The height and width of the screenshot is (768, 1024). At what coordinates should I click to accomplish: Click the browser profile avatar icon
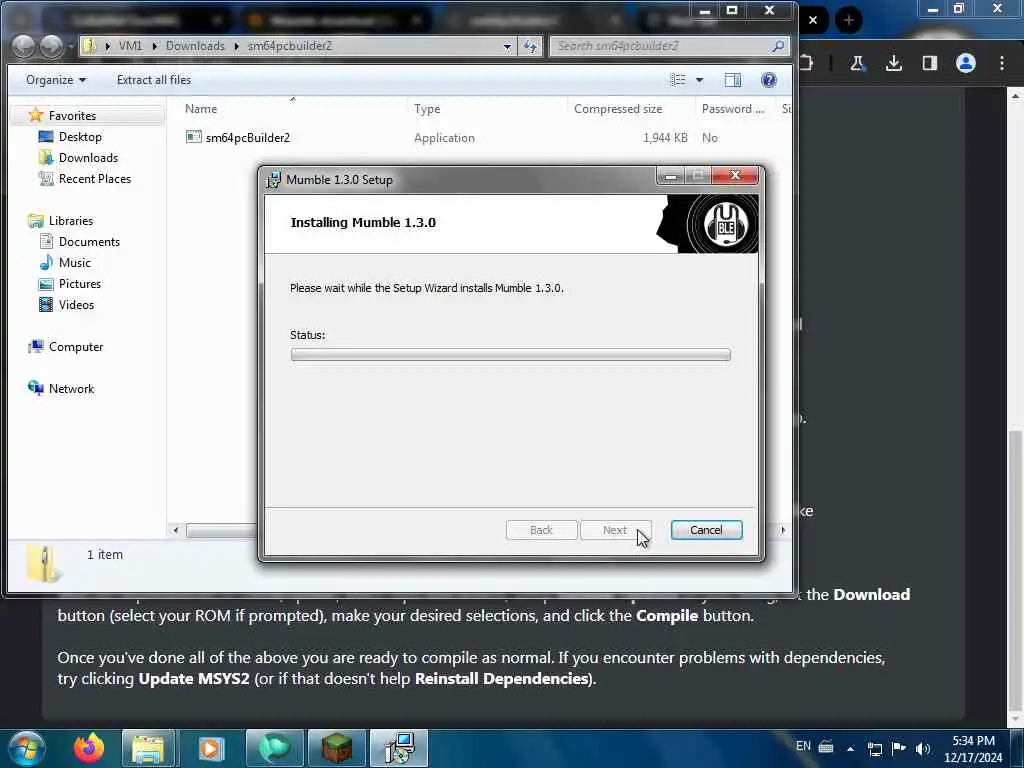(965, 63)
